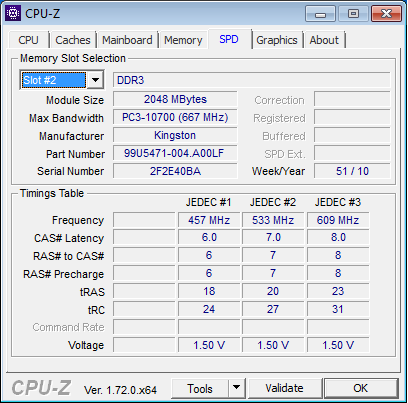Open the Mainboard tab
408x403 pixels.
coord(127,40)
